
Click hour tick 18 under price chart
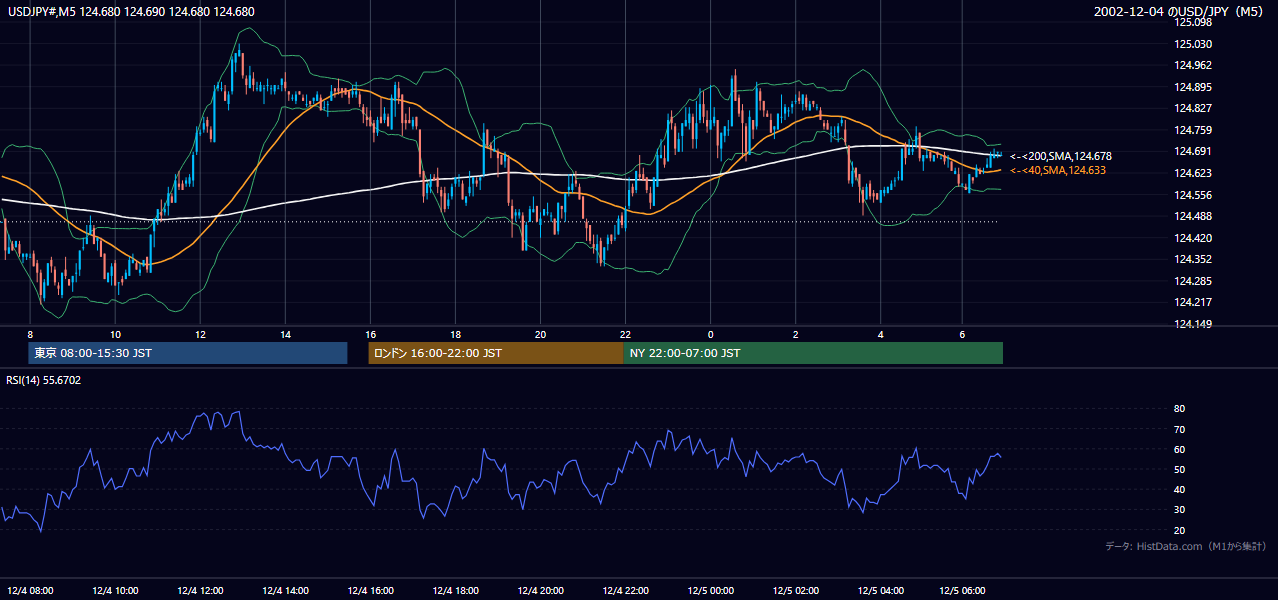coord(455,334)
